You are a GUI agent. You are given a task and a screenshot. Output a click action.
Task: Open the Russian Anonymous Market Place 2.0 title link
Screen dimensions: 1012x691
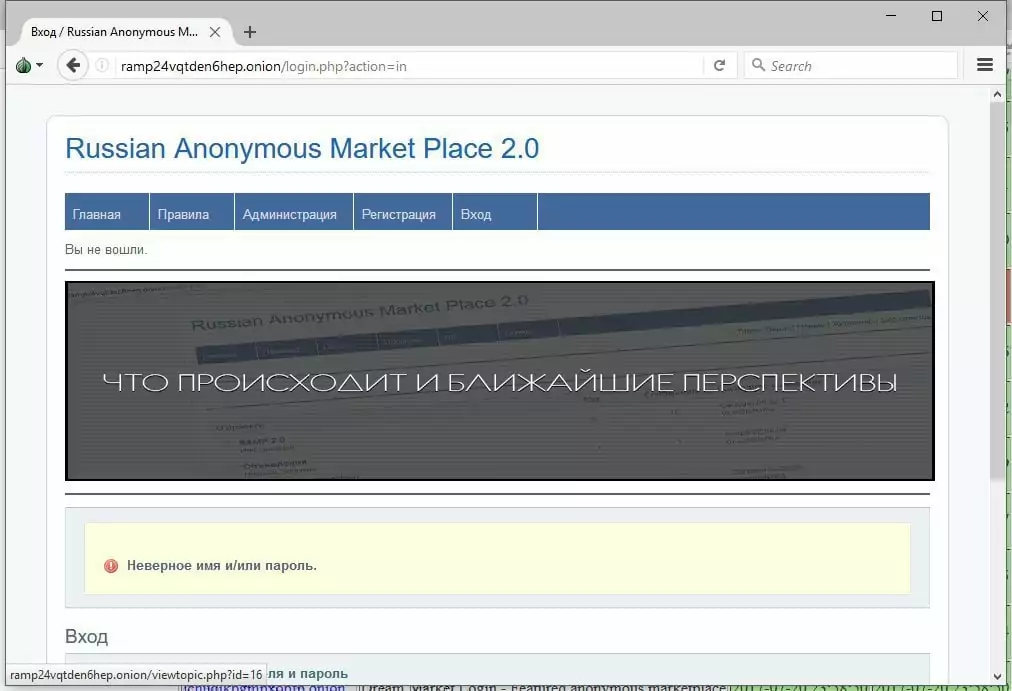tap(302, 148)
